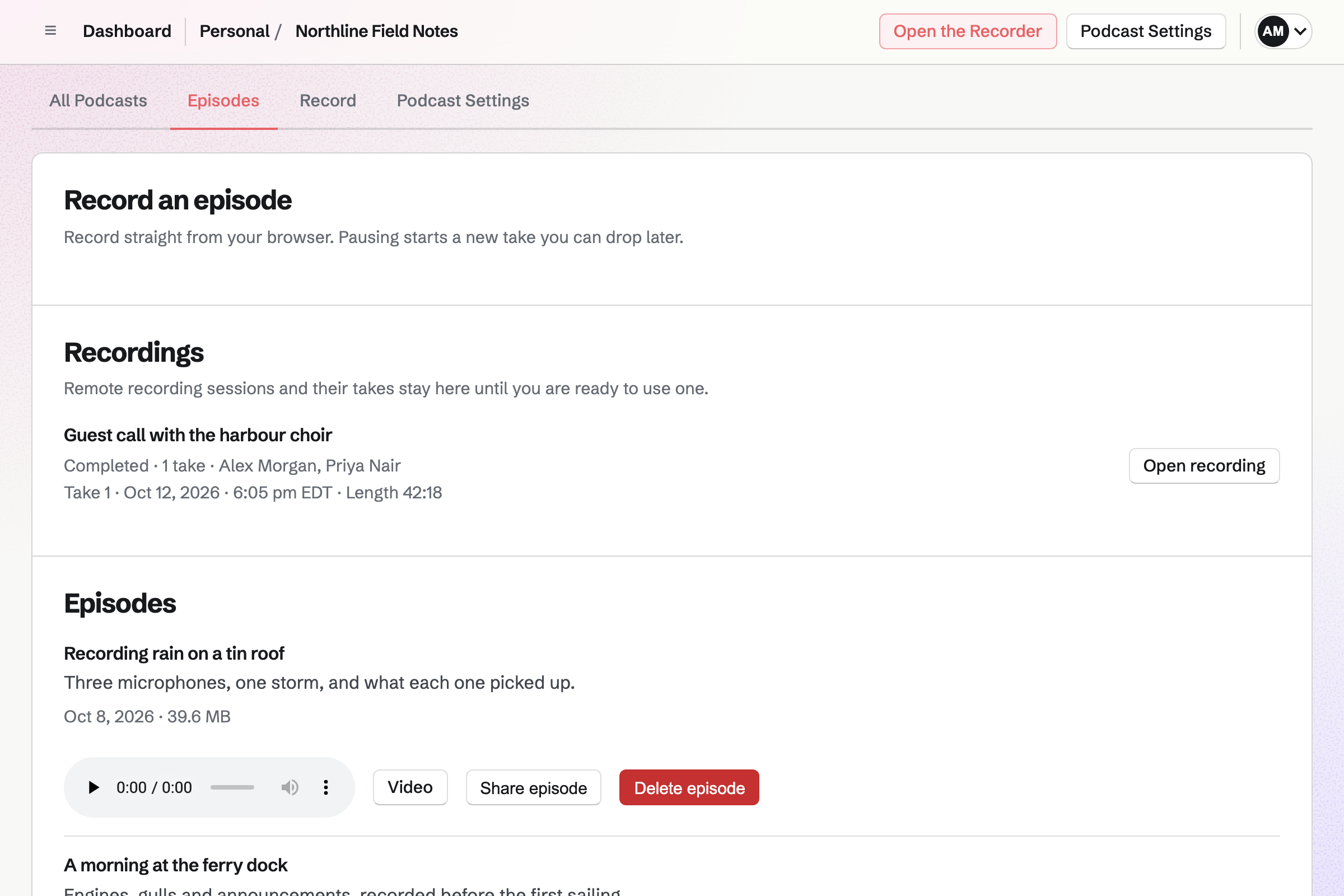Click the Video button for the episode

tap(410, 787)
